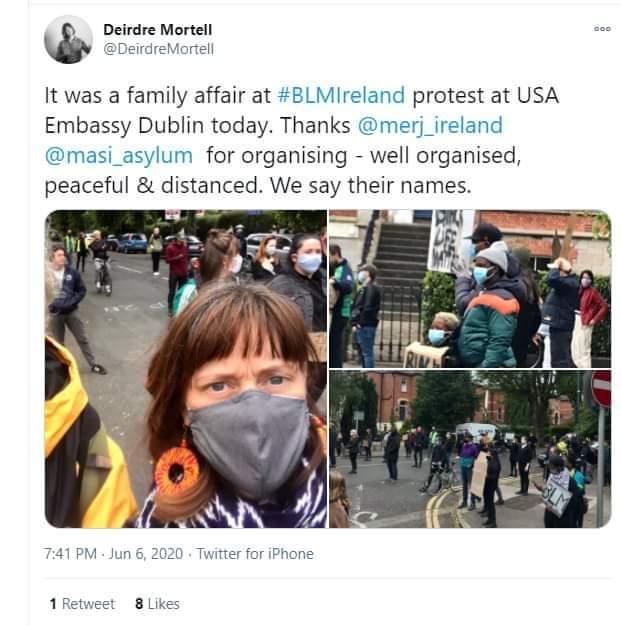This screenshot has height=626, width=621.
Task: Open the @DeirdreMortell handle
Action: click(159, 49)
